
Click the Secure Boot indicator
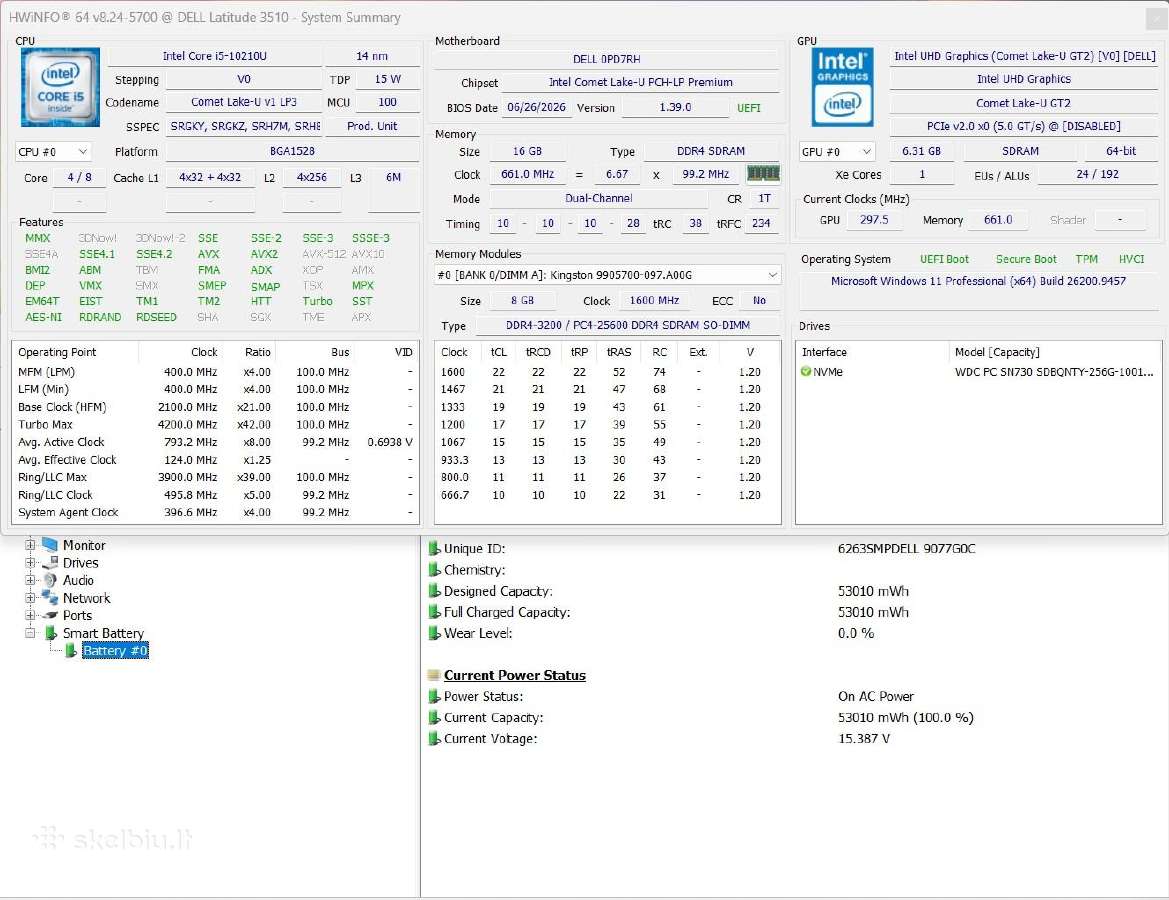[x=1026, y=259]
